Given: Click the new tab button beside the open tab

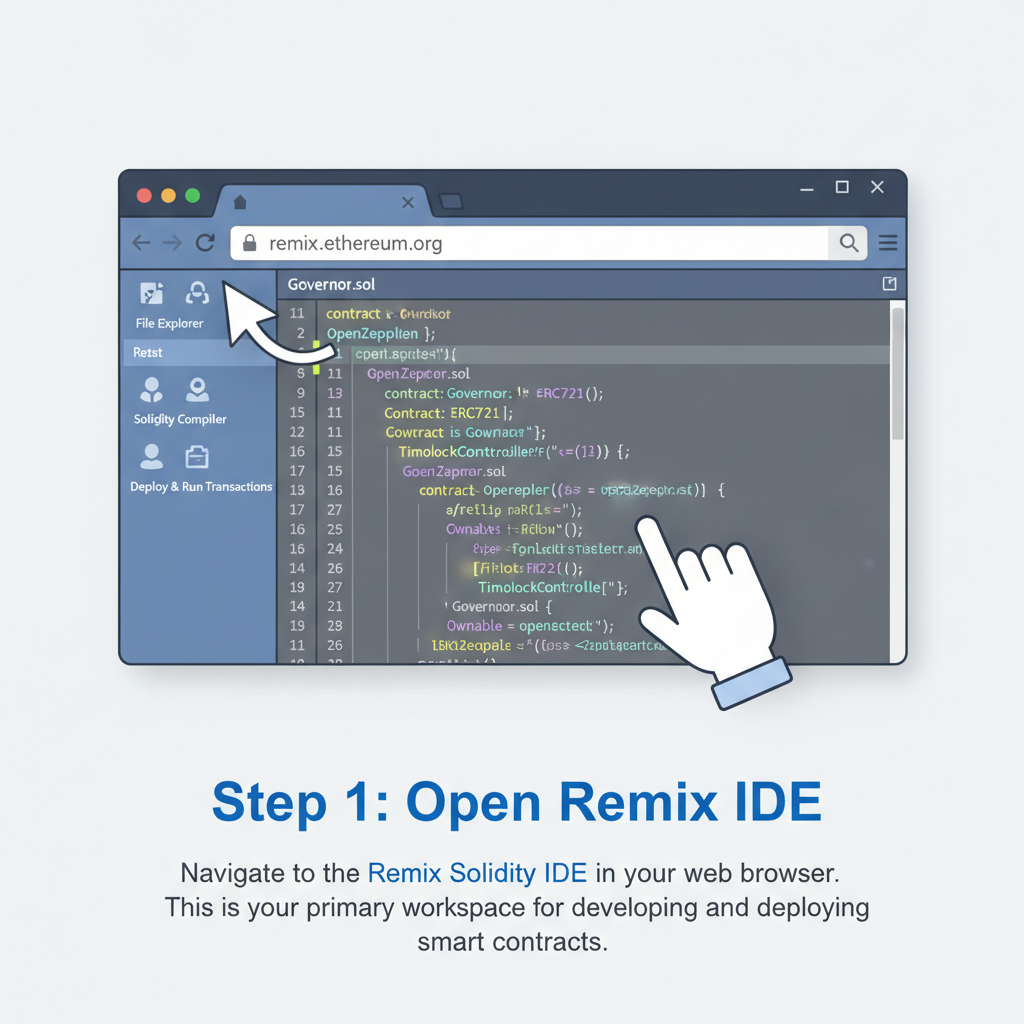Looking at the screenshot, I should [x=450, y=201].
